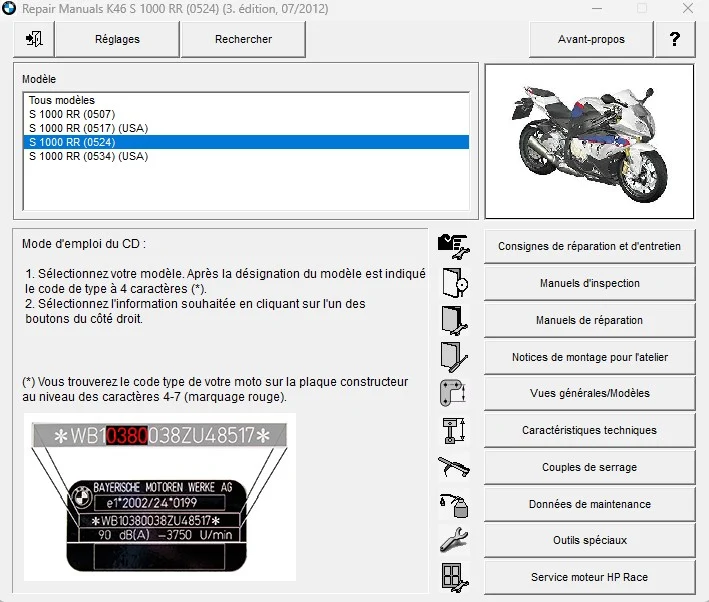This screenshot has height=602, width=709.
Task: Click the BMW logo in the title bar
Action: (x=9, y=8)
